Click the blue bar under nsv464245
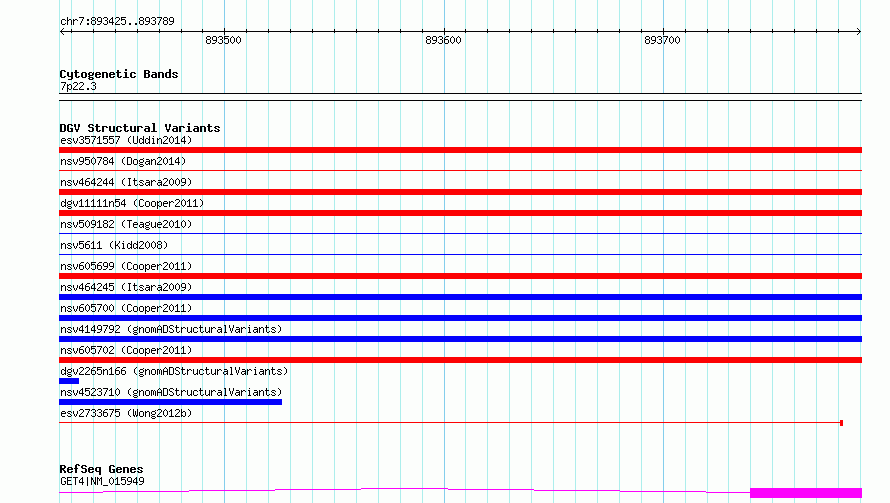 (x=460, y=297)
